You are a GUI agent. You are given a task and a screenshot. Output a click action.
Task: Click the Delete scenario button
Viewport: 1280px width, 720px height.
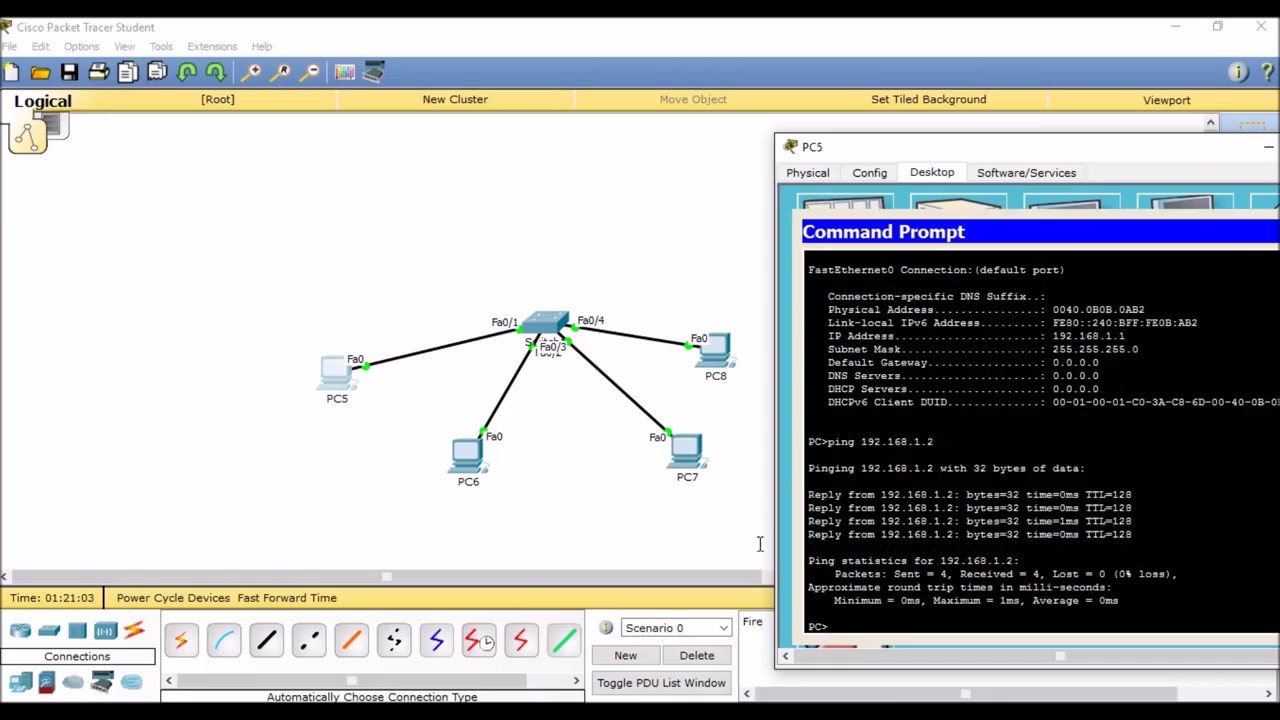tap(697, 656)
